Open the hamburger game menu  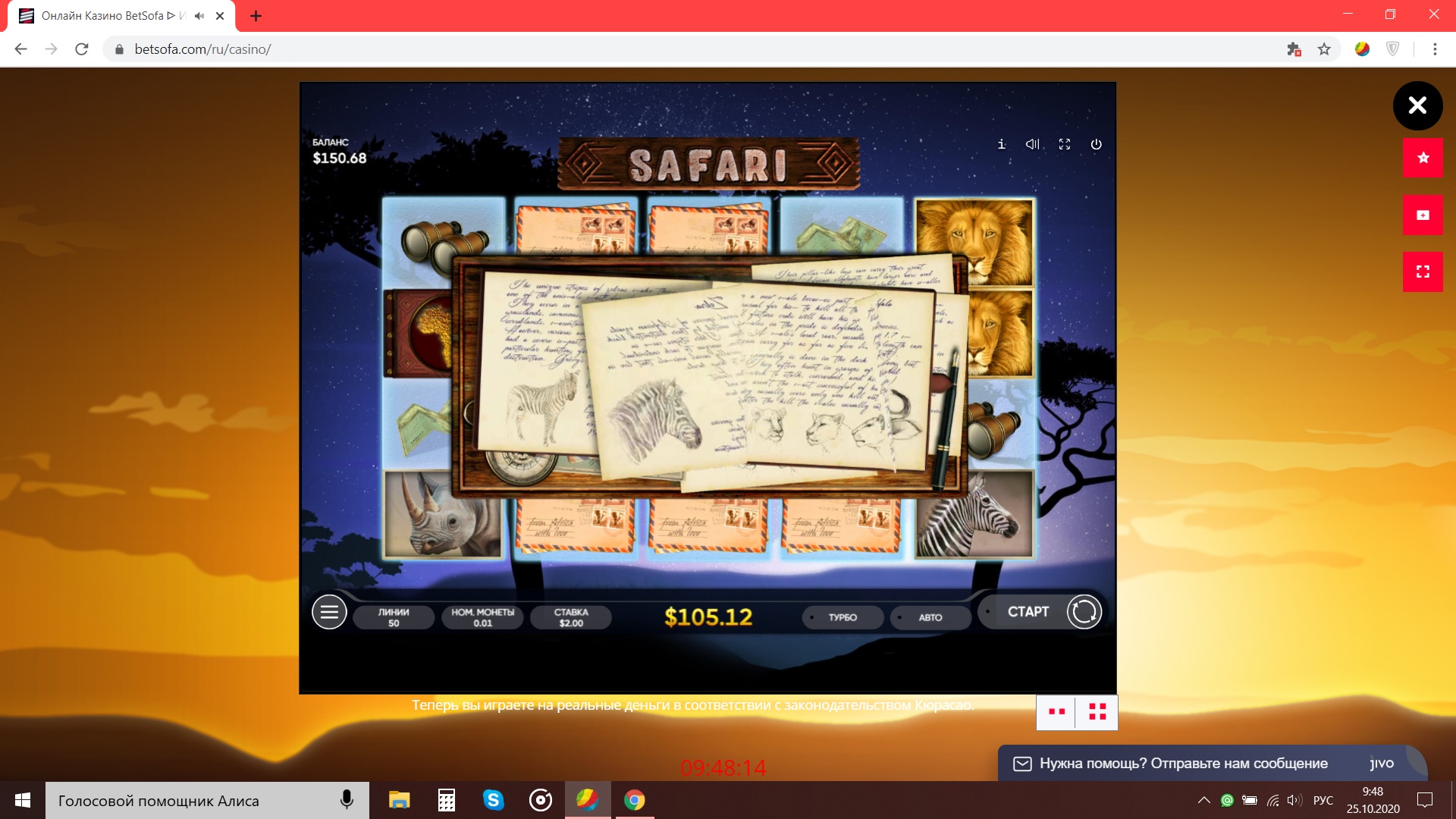(329, 612)
